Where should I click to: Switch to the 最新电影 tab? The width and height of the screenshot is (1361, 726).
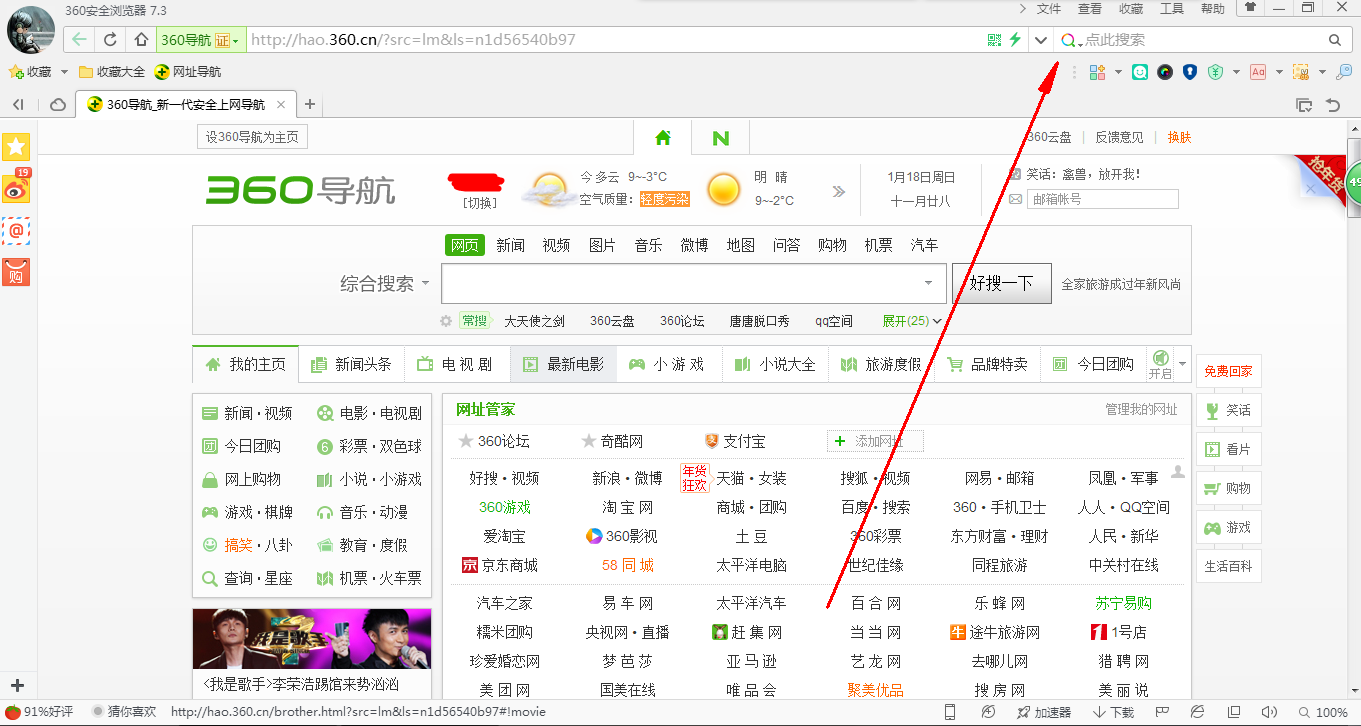[x=564, y=365]
